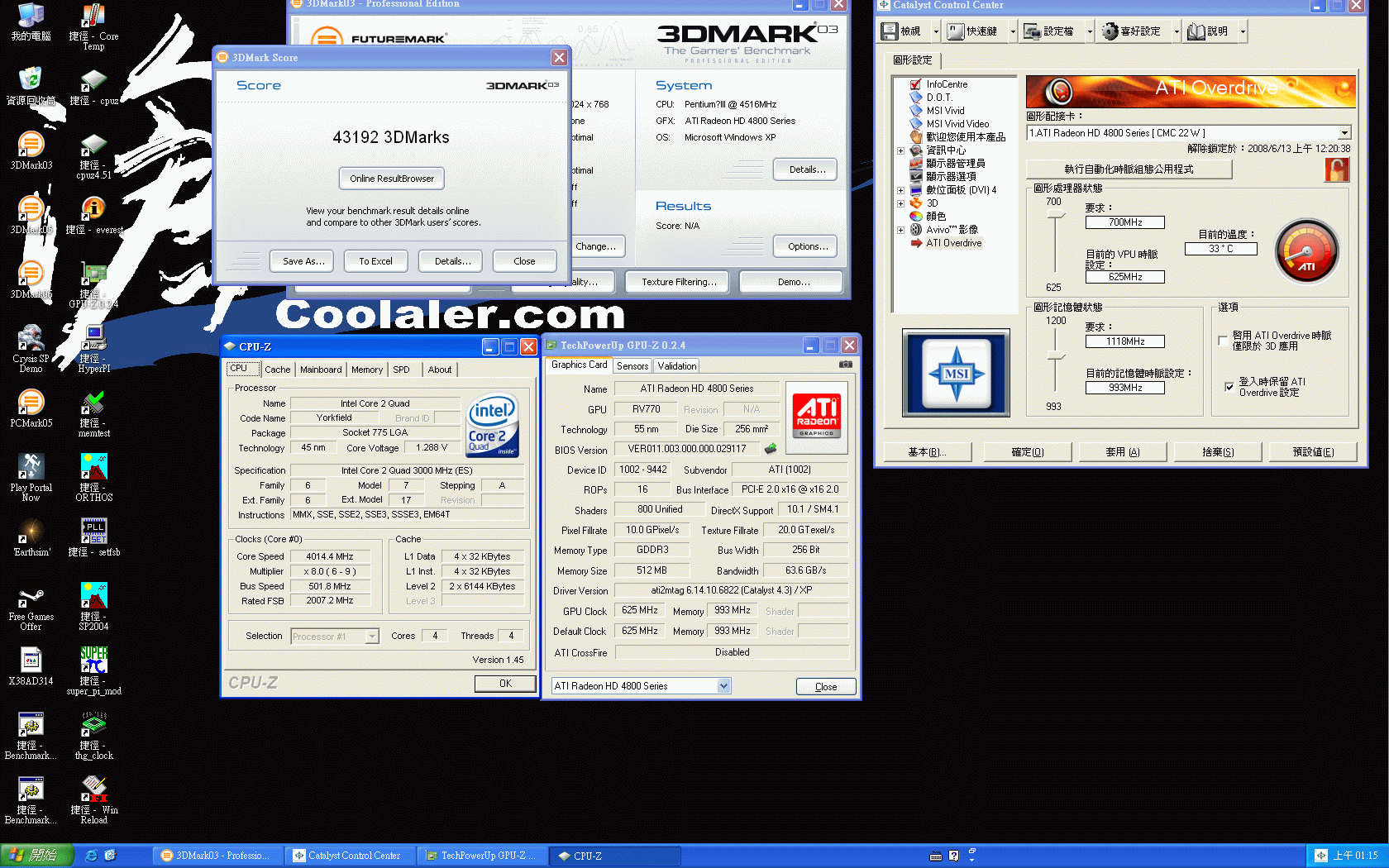Open the PCMark05 desktop icon
Screen dimensions: 1389x868
[x=31, y=408]
